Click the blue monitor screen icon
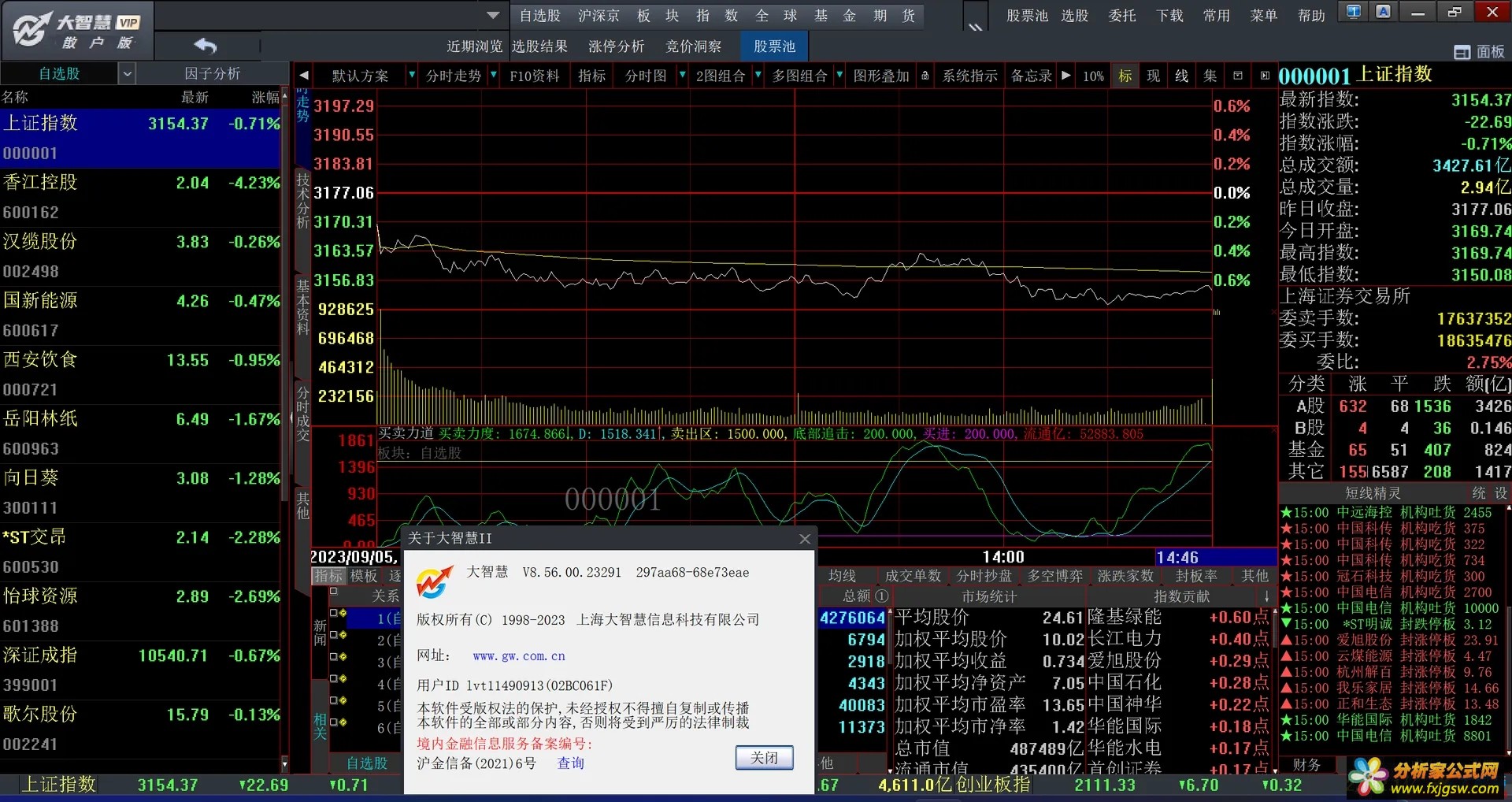The width and height of the screenshot is (1512, 802). tap(1354, 12)
